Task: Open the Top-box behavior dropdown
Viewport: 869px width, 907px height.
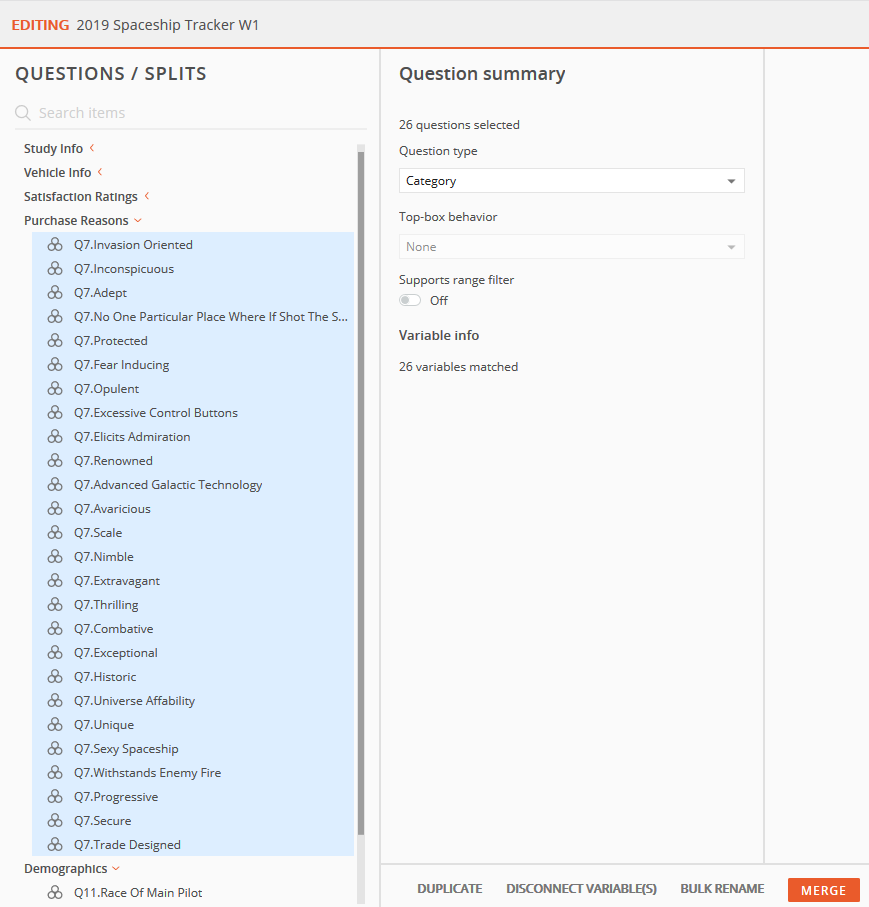Action: tap(572, 247)
